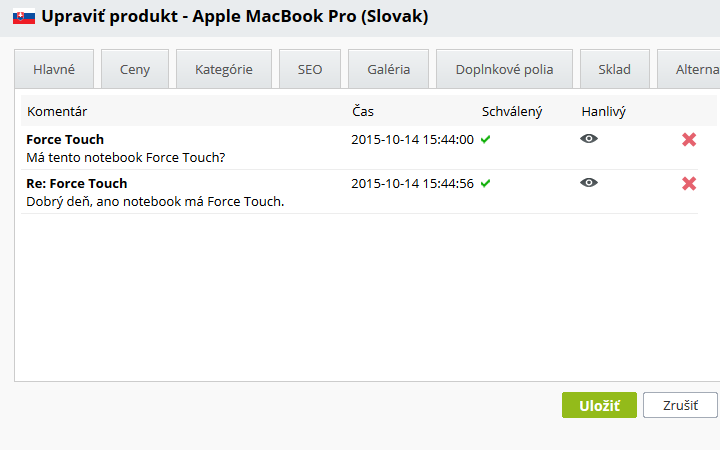Image resolution: width=720 pixels, height=450 pixels.
Task: Cancel editing with the Zrušiť button
Action: pos(680,405)
